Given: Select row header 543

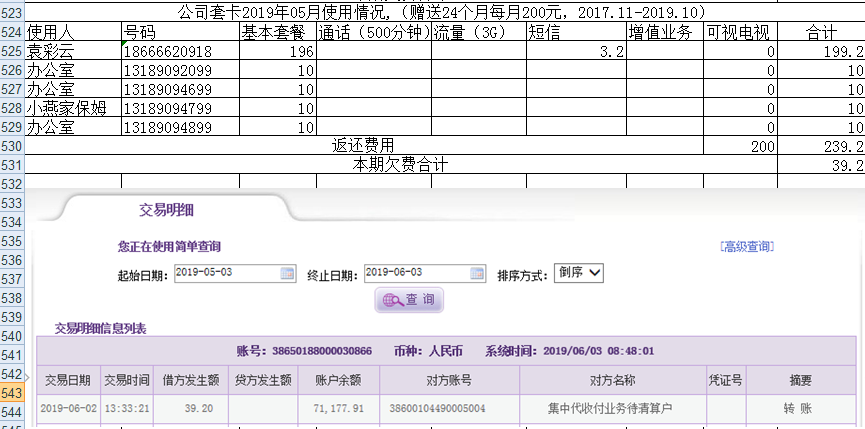Looking at the screenshot, I should point(12,393).
